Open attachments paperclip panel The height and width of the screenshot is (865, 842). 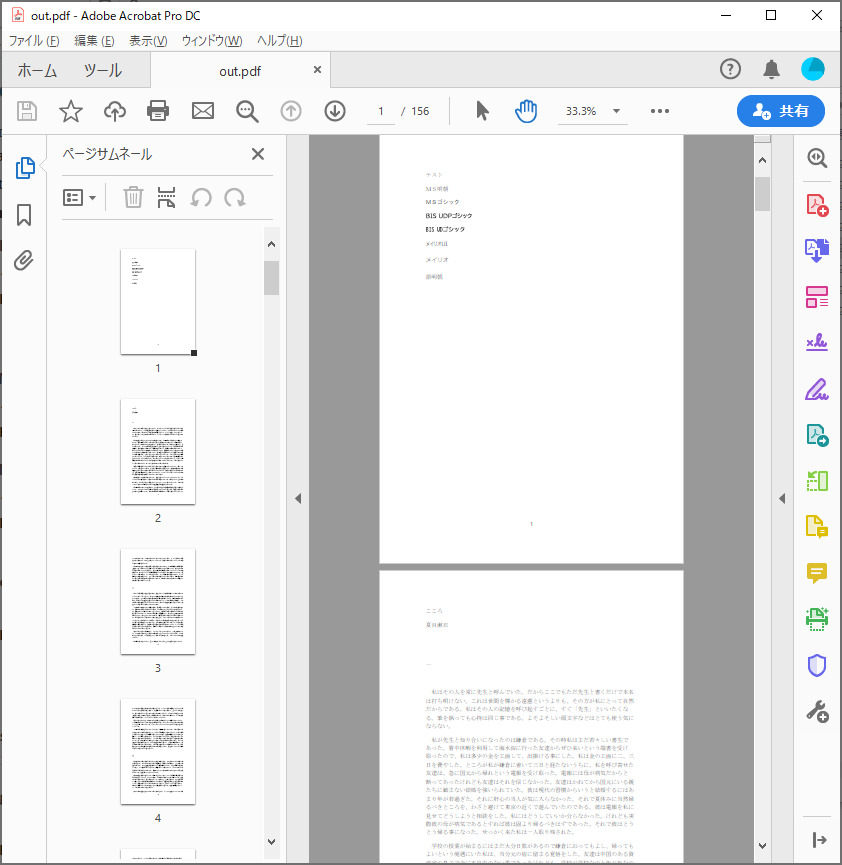pyautogui.click(x=24, y=260)
